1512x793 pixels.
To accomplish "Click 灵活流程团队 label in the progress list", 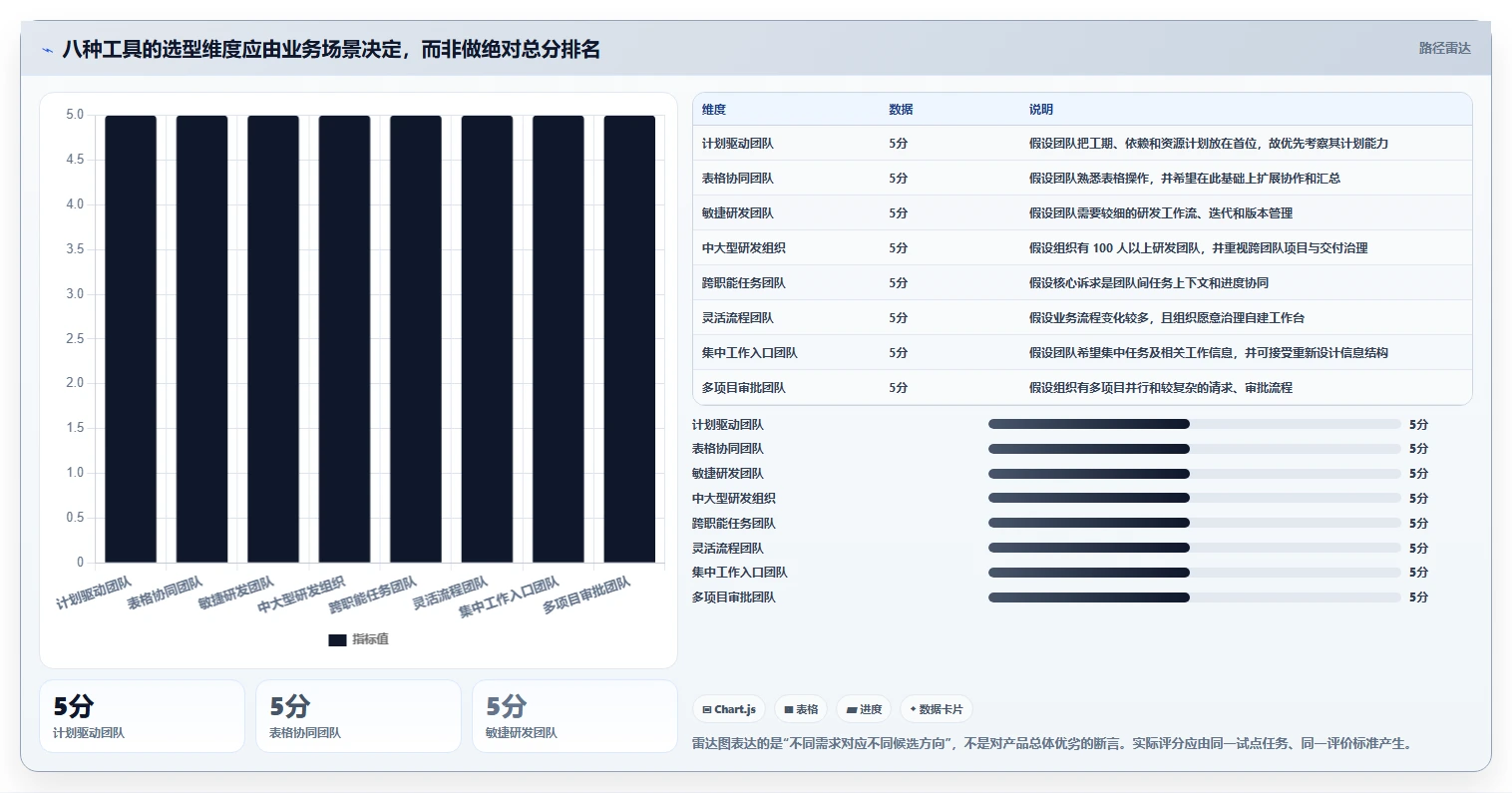I will [728, 549].
